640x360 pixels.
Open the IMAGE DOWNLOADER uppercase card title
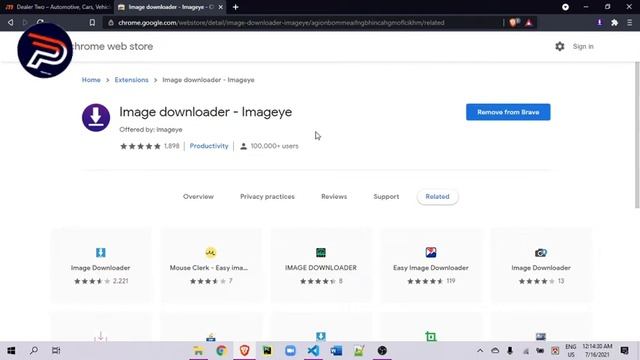tap(321, 268)
